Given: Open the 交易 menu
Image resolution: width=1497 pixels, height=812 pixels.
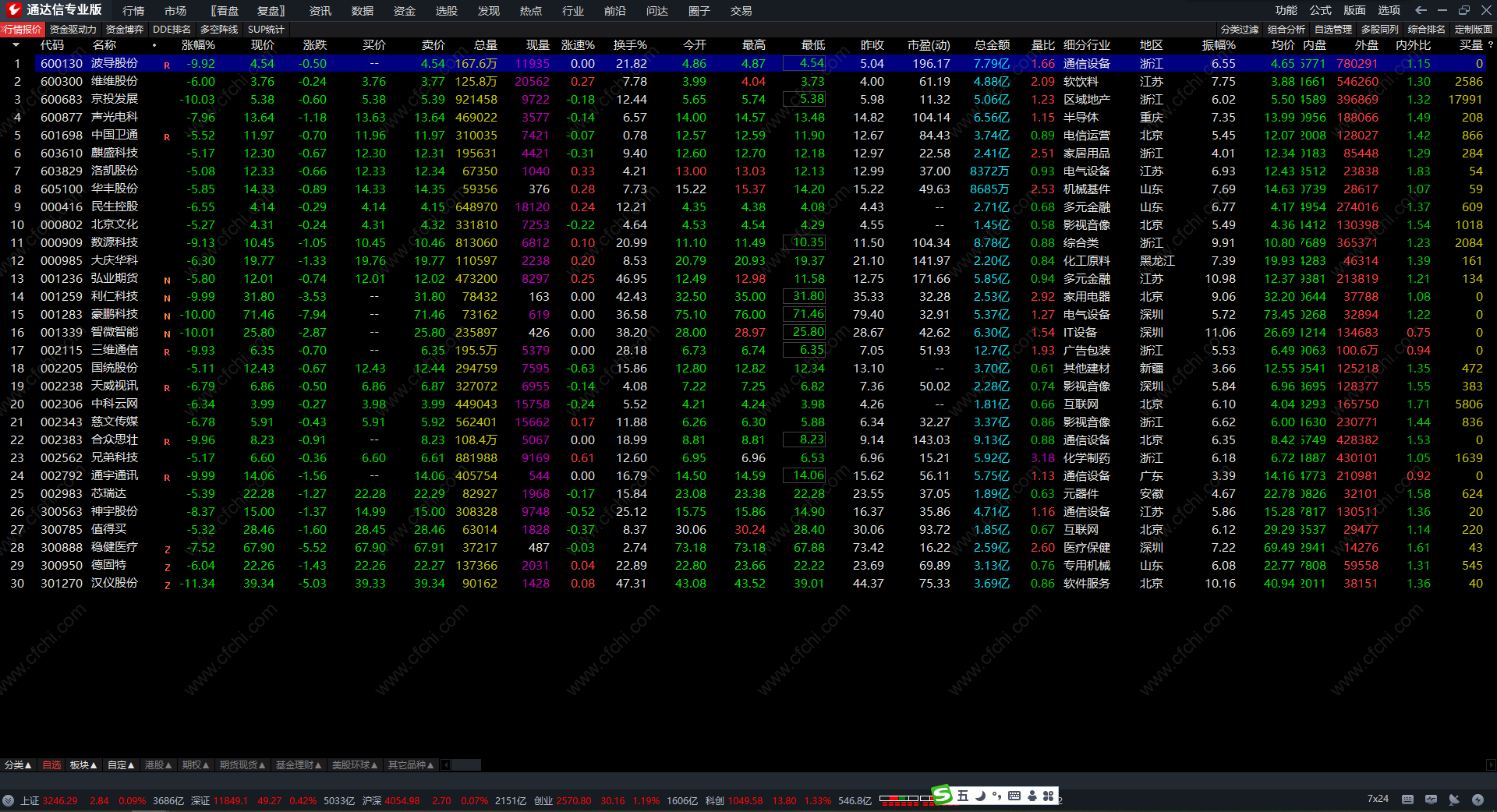Looking at the screenshot, I should pos(741,11).
